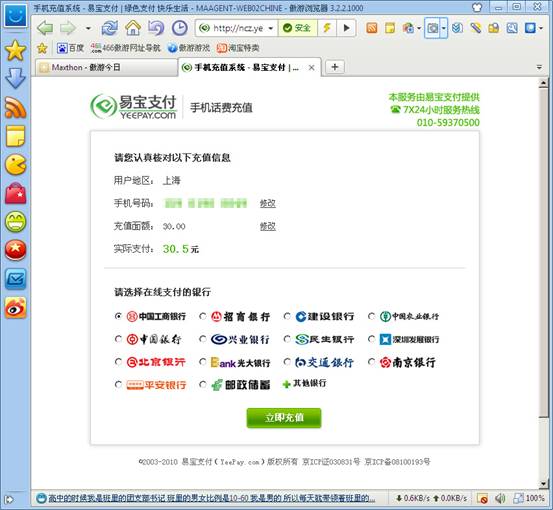Go to home page via house icon
Image resolution: width=553 pixels, height=510 pixels.
pyautogui.click(x=133, y=28)
